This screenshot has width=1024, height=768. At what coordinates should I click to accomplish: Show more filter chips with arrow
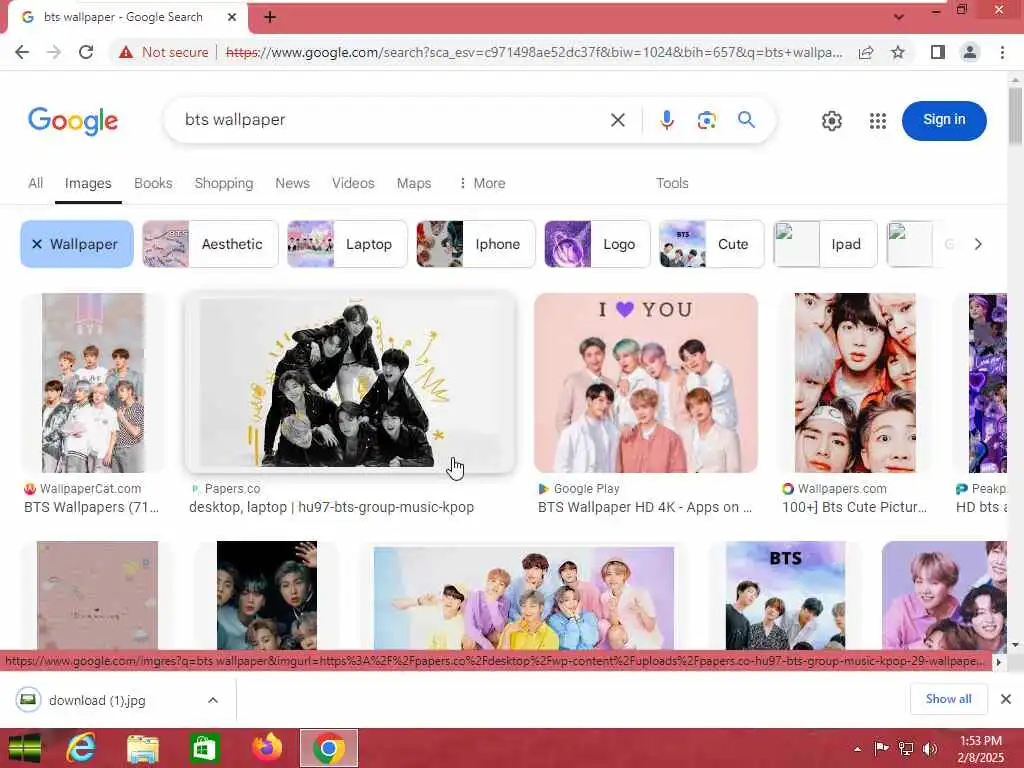pos(978,244)
